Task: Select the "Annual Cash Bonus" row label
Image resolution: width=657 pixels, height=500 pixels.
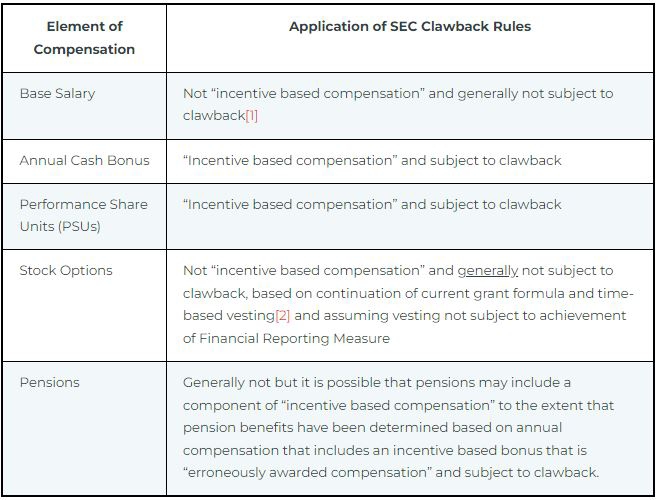Action: 84,161
